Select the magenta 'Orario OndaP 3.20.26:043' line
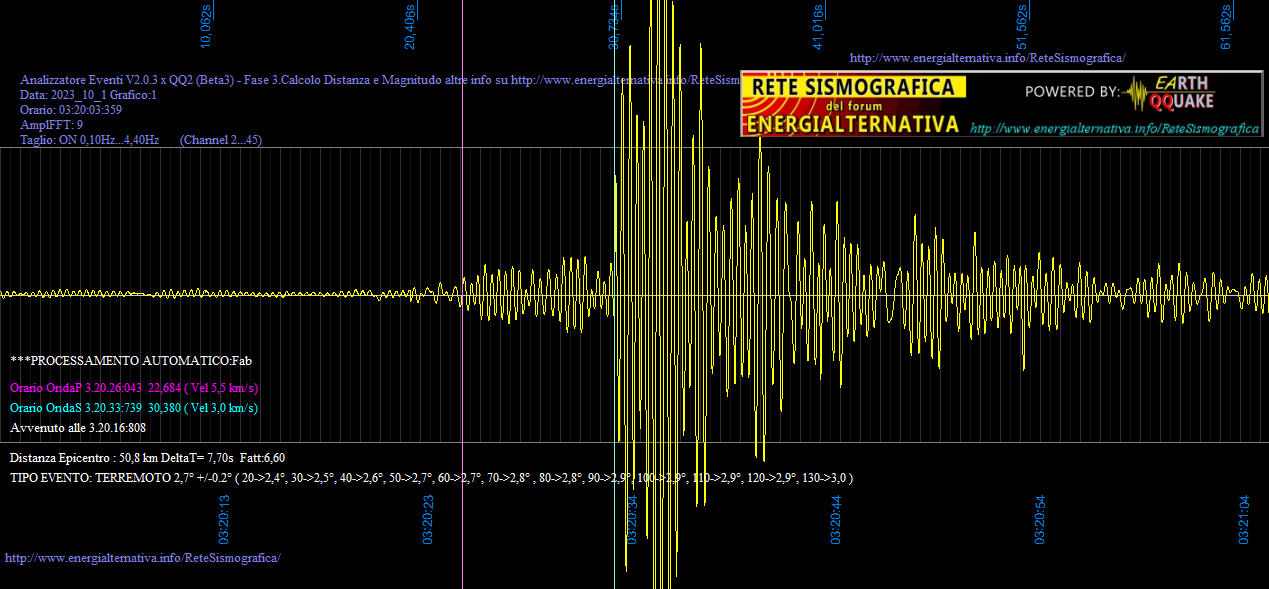The width and height of the screenshot is (1269, 589). [135, 388]
